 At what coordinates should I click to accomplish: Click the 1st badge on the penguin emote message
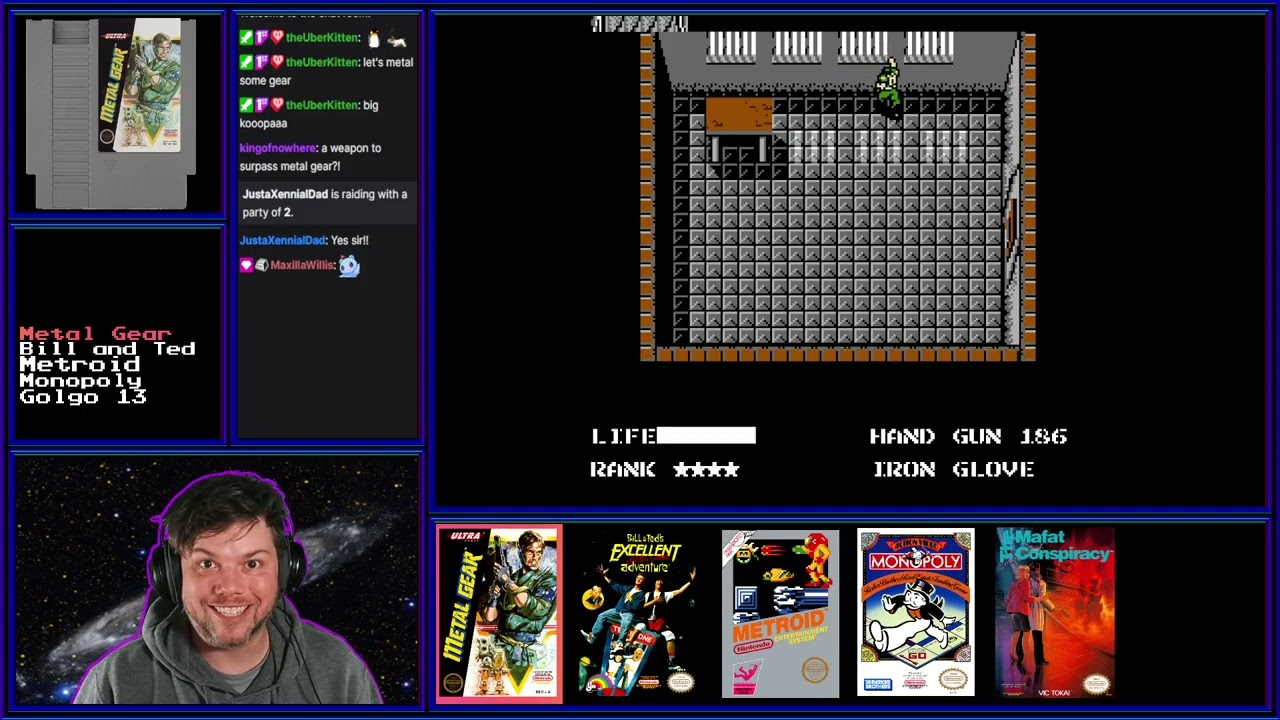[x=261, y=38]
